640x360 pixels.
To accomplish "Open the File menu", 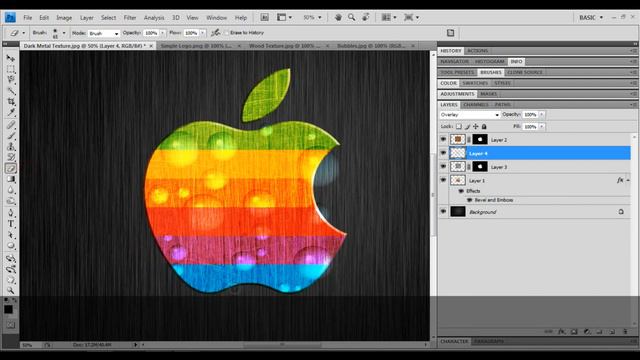I will click(27, 18).
